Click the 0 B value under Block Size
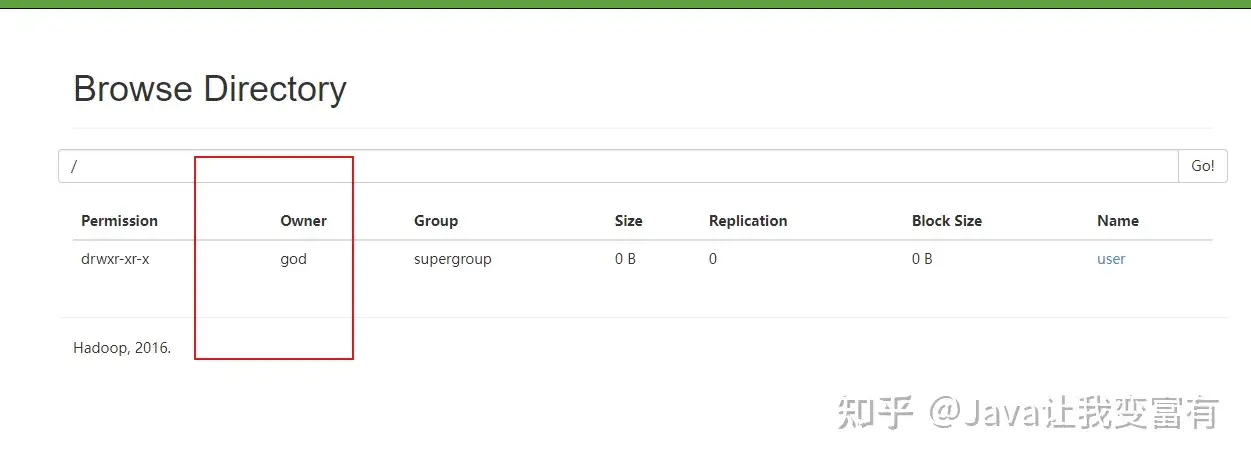Image resolution: width=1251 pixels, height=462 pixels. [922, 259]
